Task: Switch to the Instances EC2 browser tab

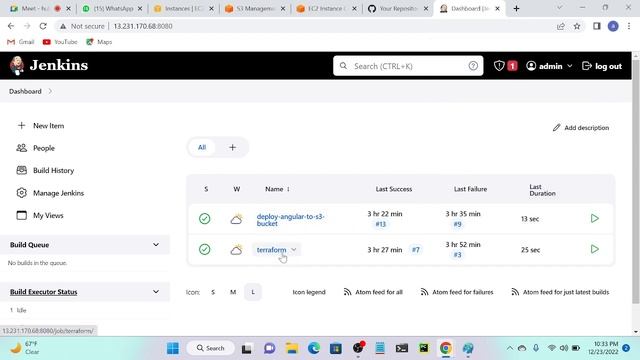Action: click(184, 9)
